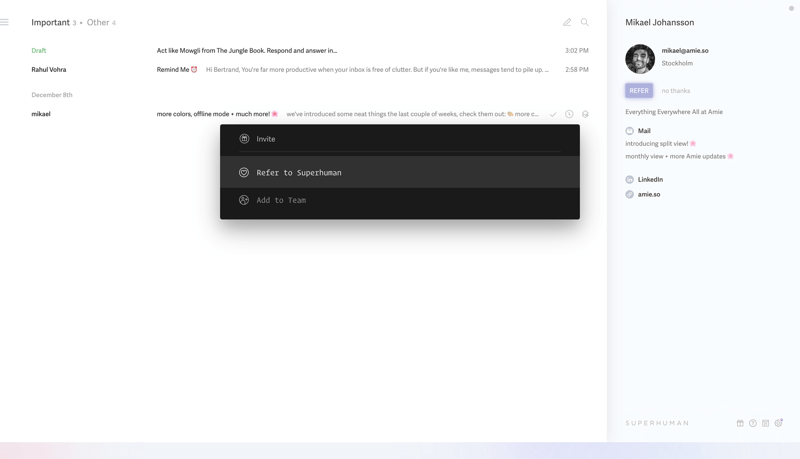Click the 2:58 PM timestamp

click(577, 69)
